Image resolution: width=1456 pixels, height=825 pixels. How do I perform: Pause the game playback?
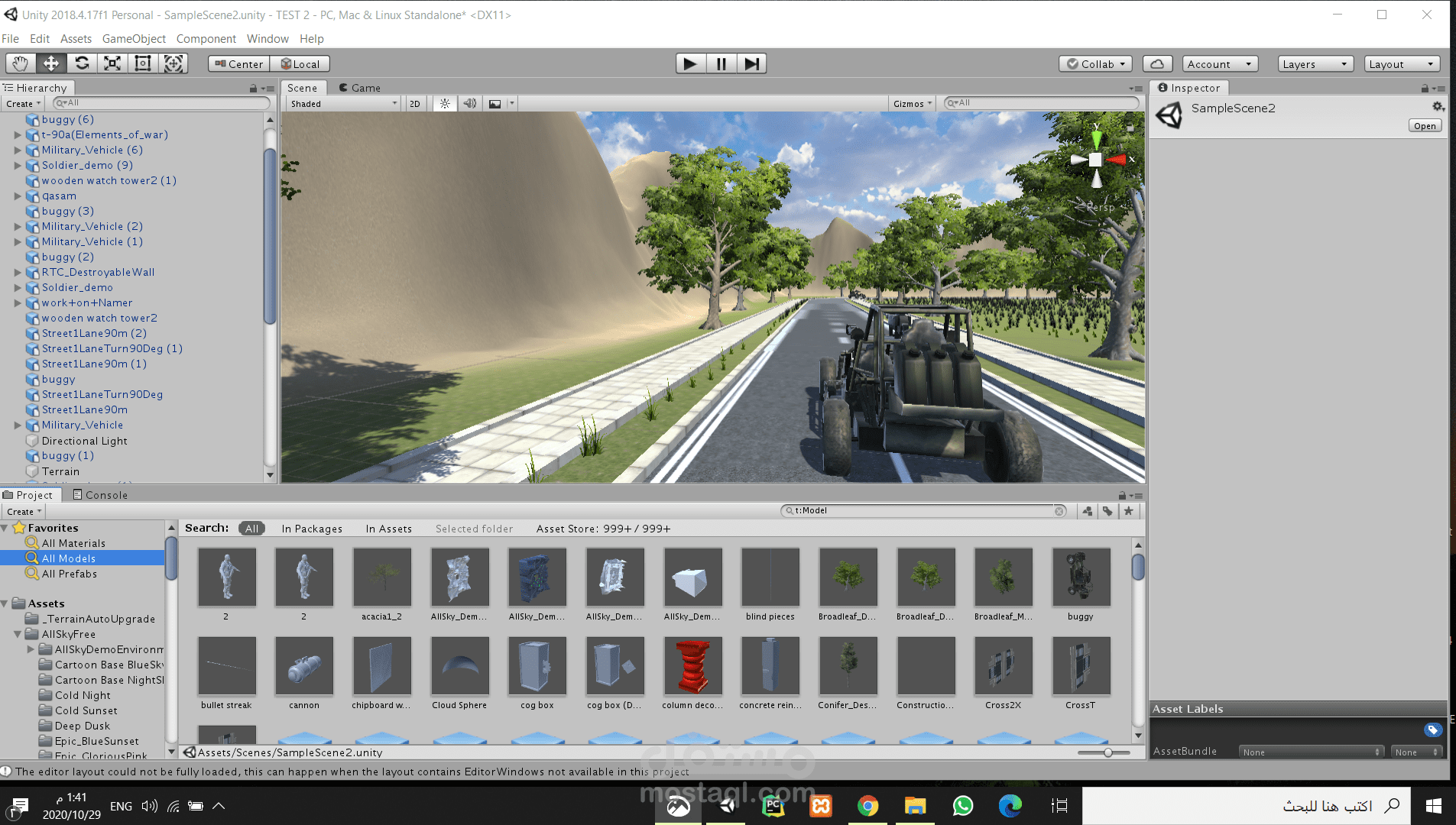coord(721,63)
